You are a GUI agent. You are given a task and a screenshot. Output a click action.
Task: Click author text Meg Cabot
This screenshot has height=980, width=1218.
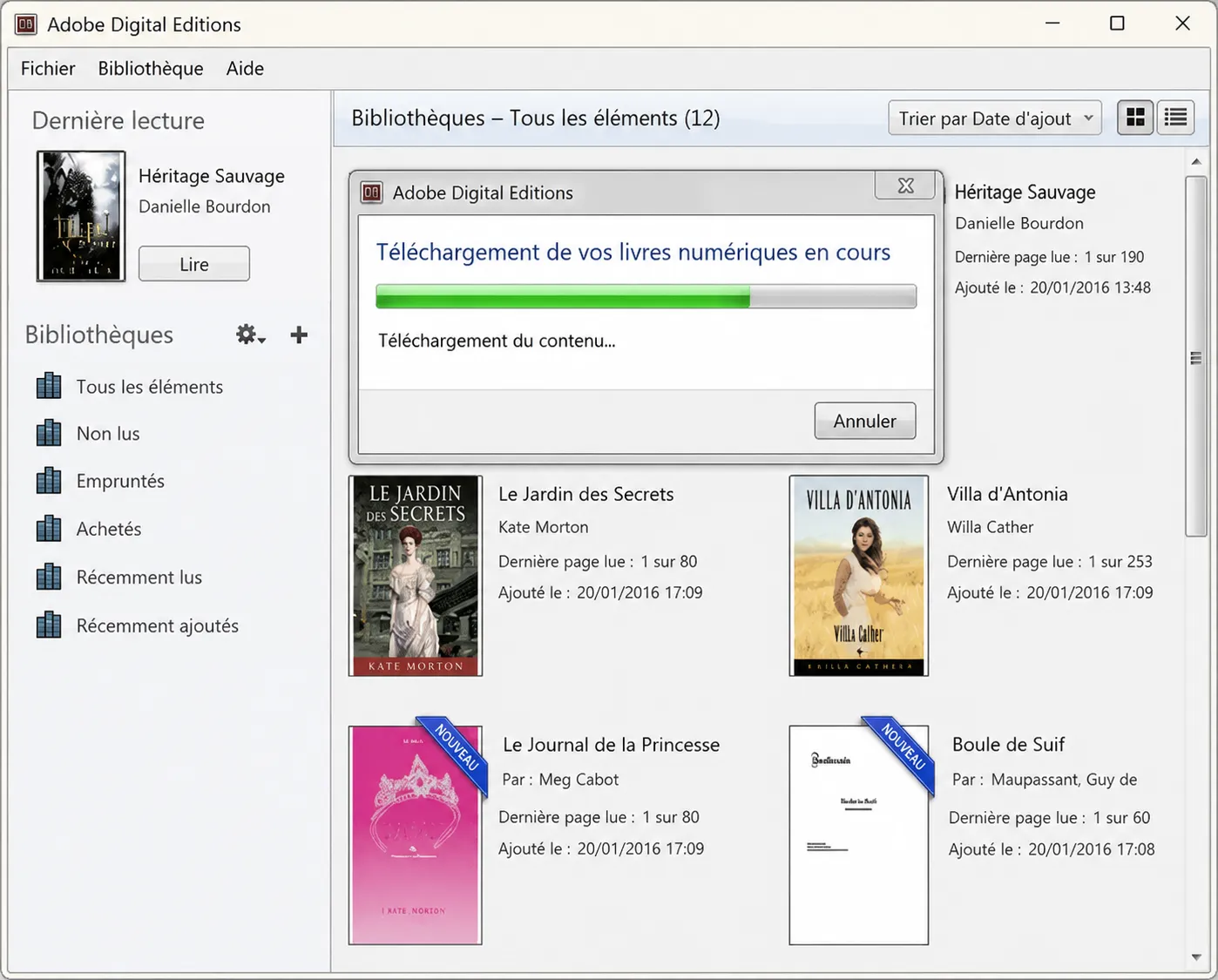(579, 780)
